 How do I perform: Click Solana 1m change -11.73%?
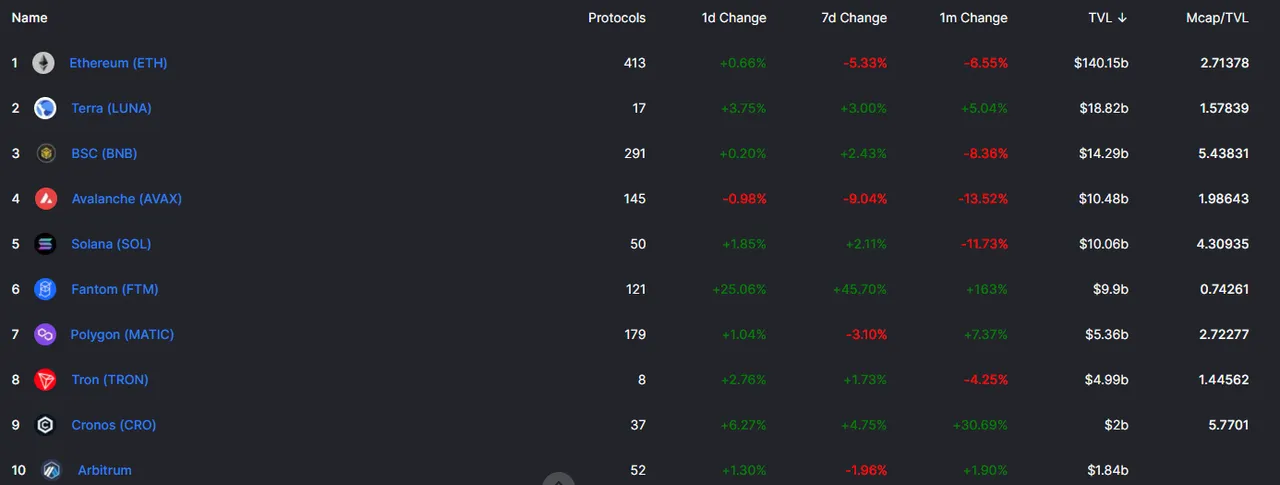point(983,244)
